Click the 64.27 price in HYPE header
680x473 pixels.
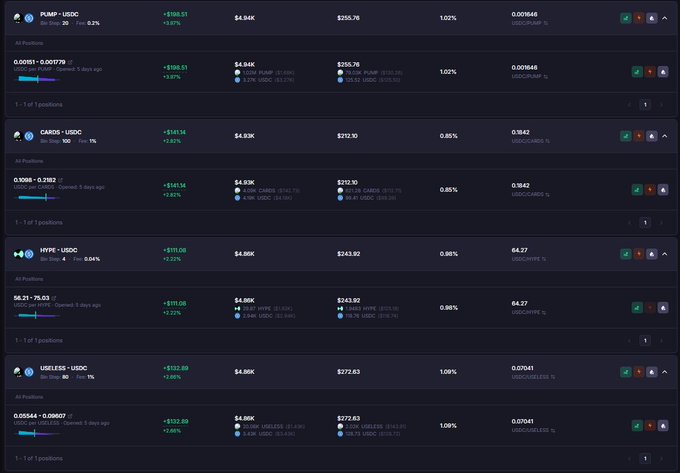point(520,250)
